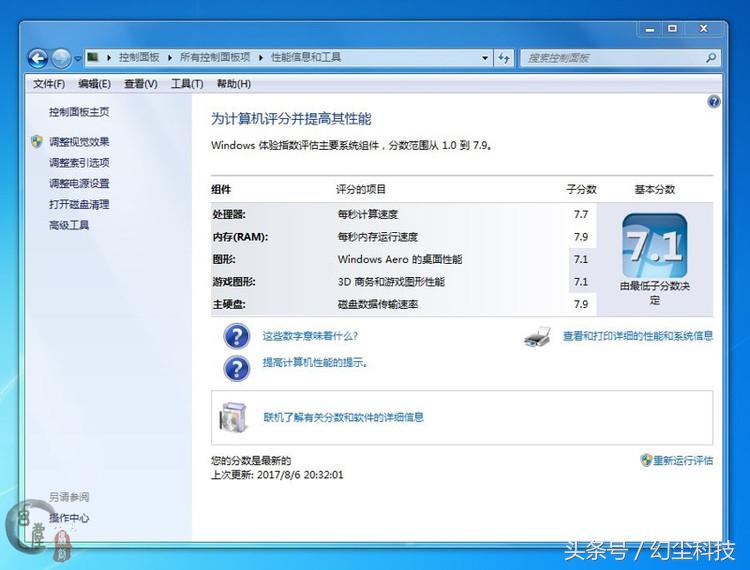
Task: Click 重新运行评估 link
Action: 683,460
